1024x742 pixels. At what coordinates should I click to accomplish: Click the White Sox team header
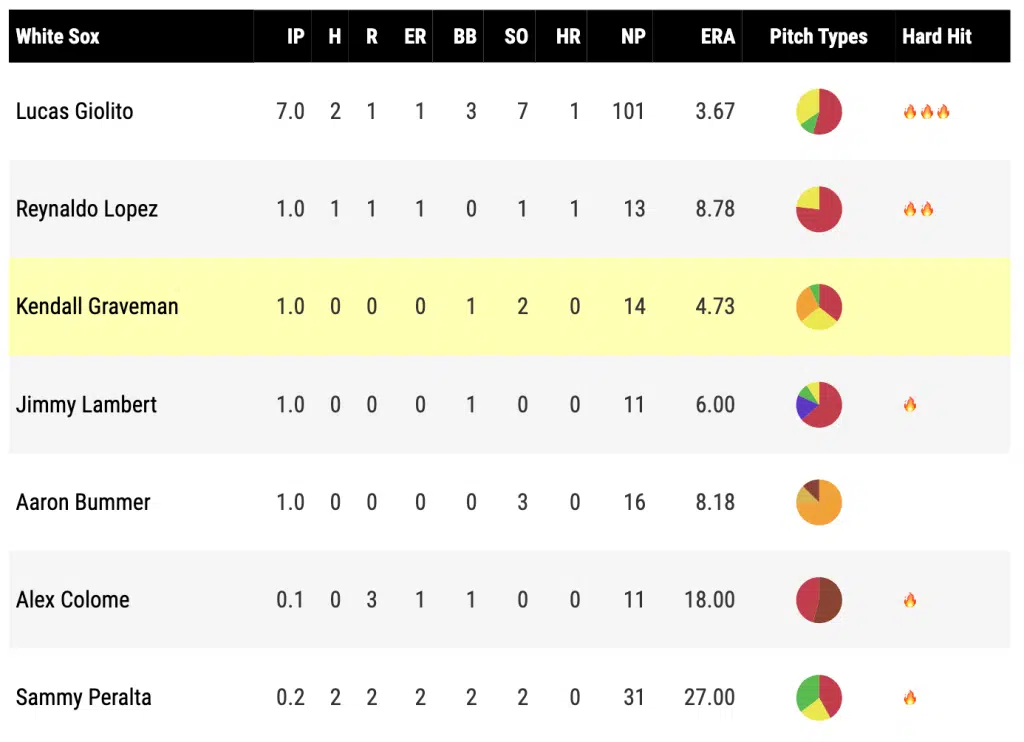tap(58, 37)
